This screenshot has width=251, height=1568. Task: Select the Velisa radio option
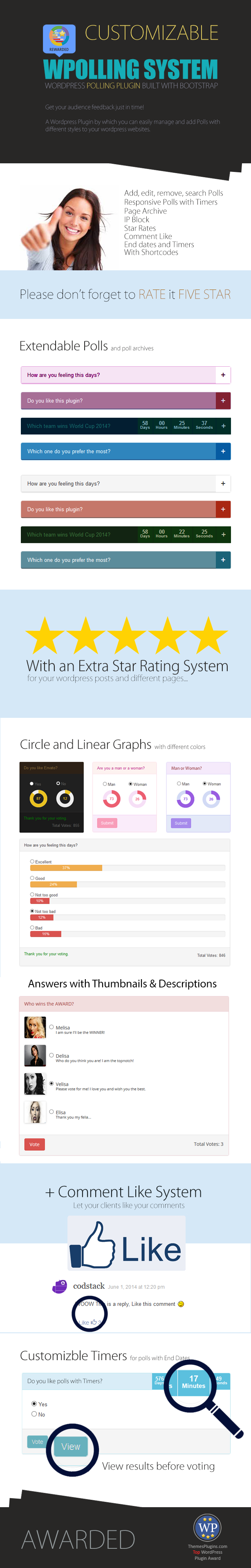coord(51,1083)
